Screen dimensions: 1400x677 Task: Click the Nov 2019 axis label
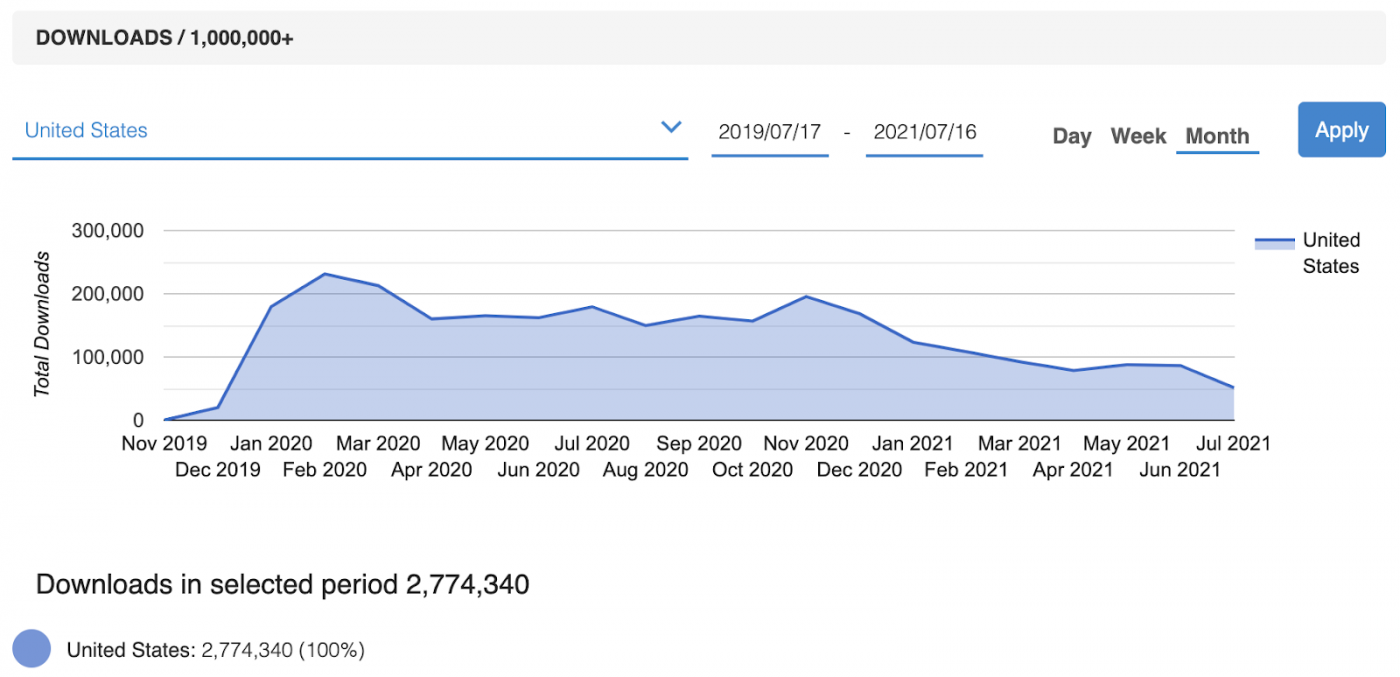(164, 443)
